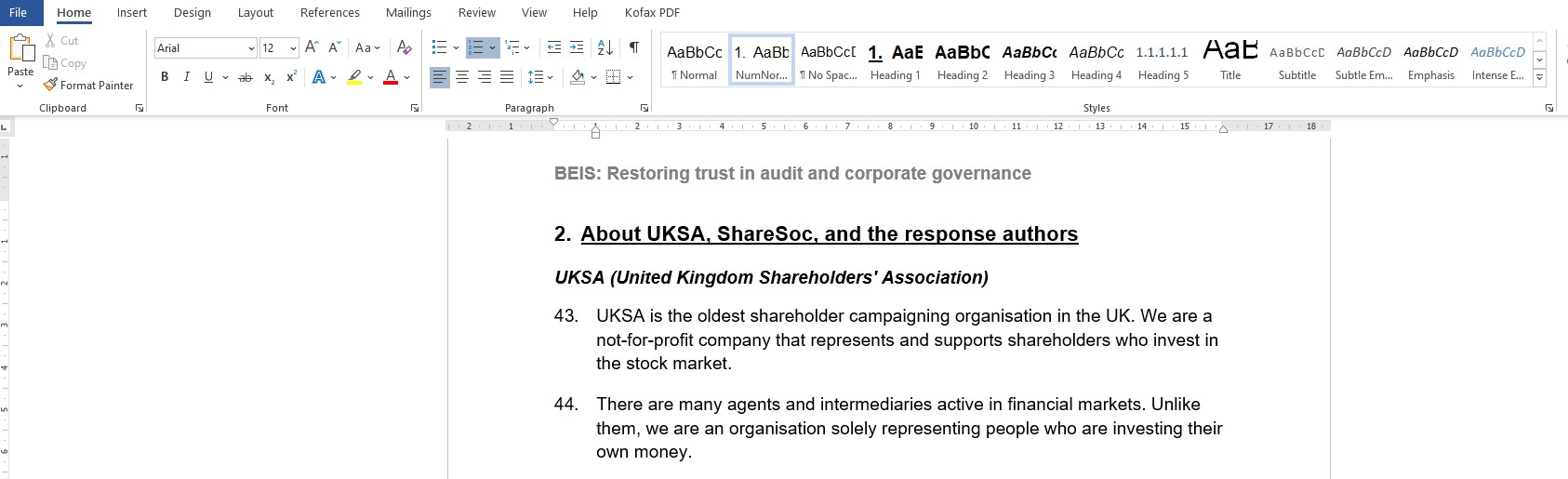Click the ruler tab selector corner
Screen dimensions: 1568x479
[x=5, y=126]
